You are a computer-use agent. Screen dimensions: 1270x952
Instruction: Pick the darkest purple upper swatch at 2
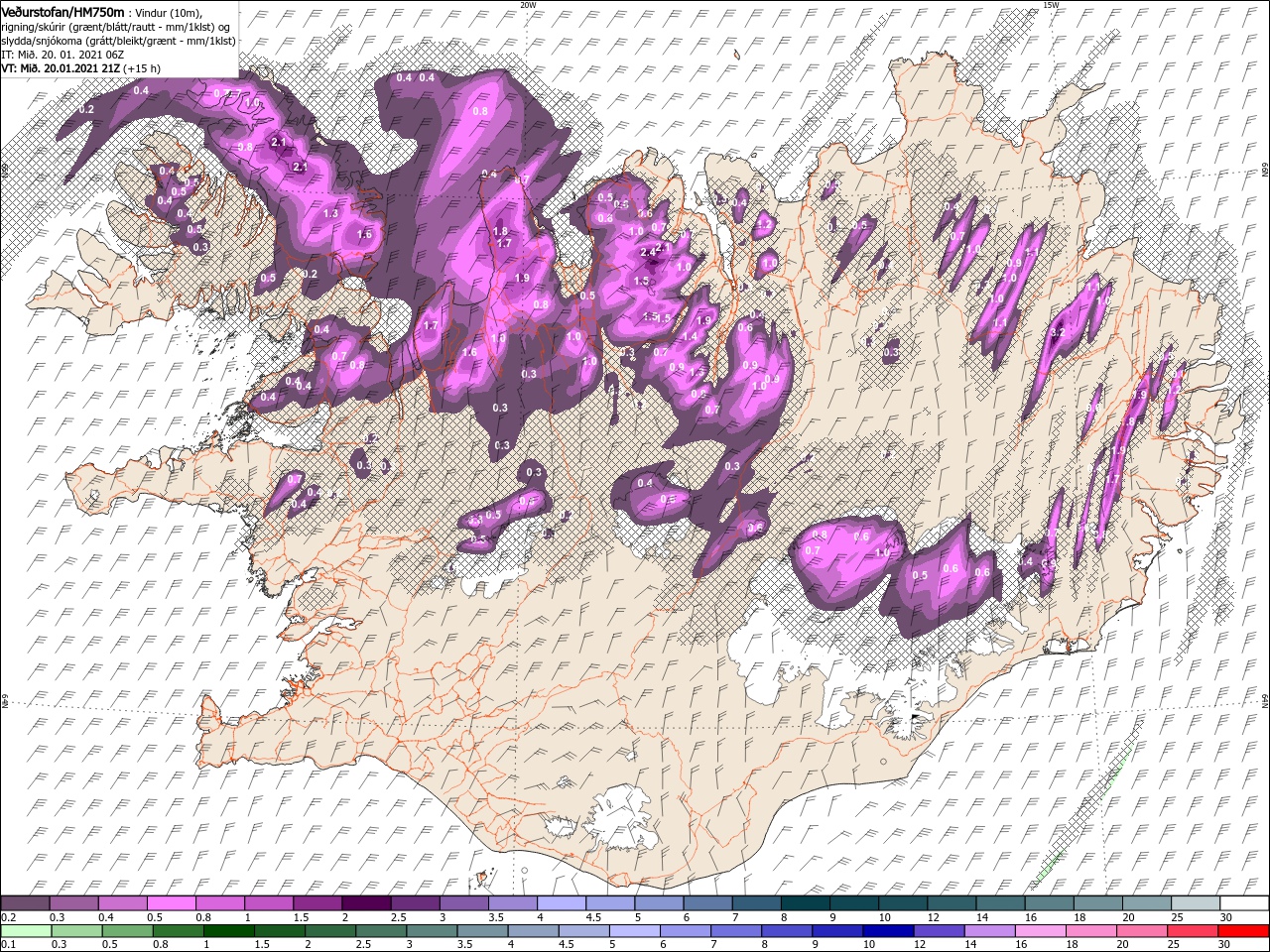tap(366, 903)
